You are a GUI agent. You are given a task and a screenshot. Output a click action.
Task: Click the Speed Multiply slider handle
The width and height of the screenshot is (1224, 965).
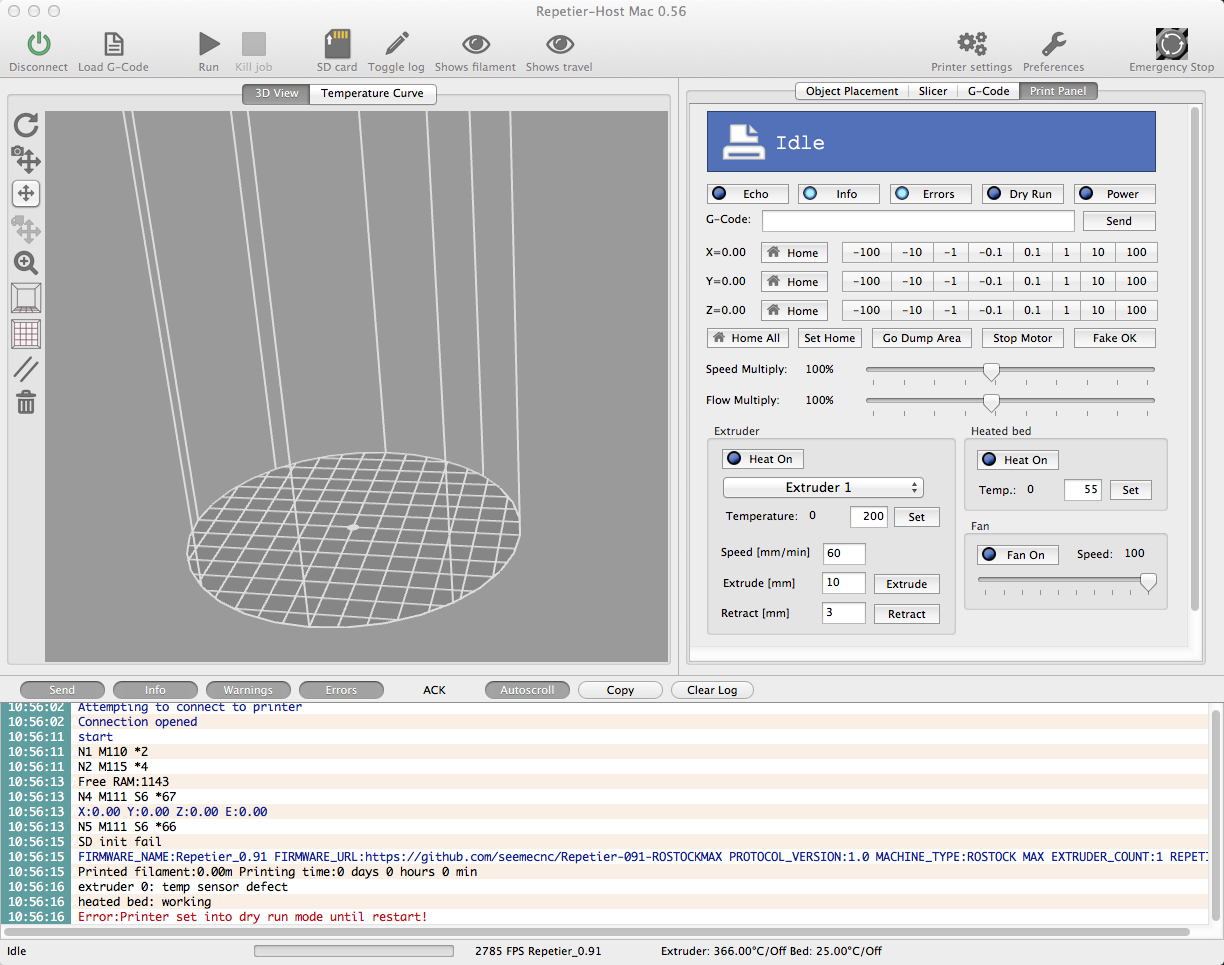tap(991, 372)
